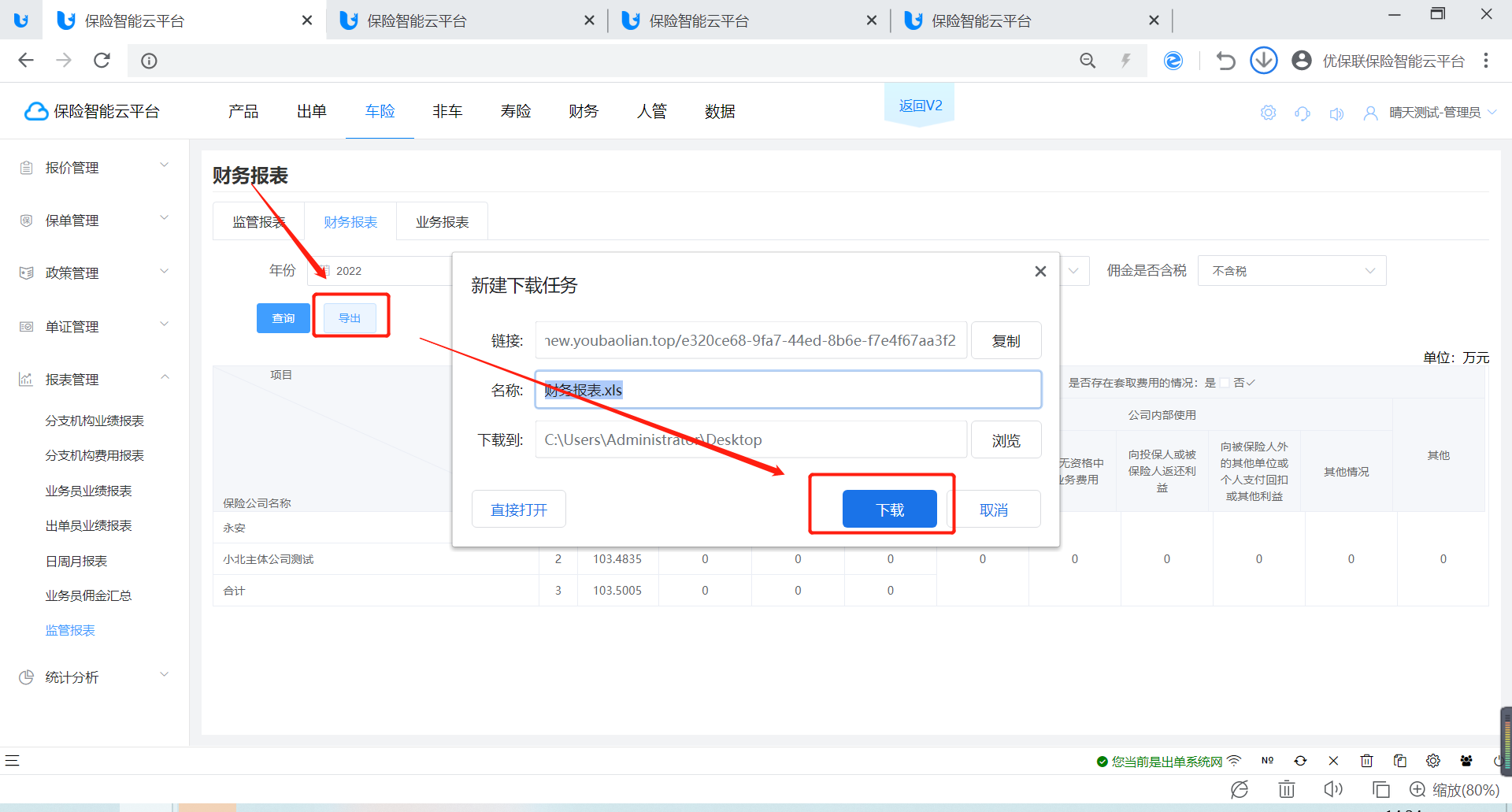Select the 财务报表 tab
1512x812 pixels.
click(350, 222)
